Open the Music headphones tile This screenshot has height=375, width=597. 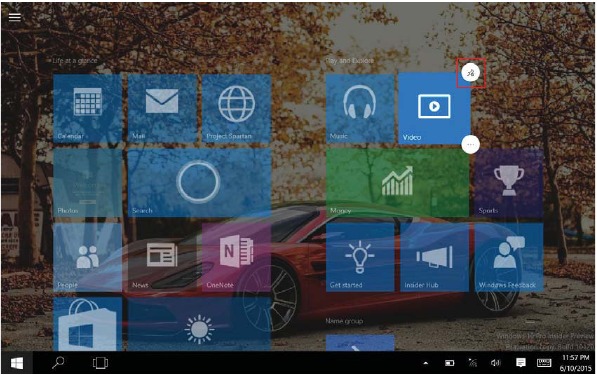[360, 109]
